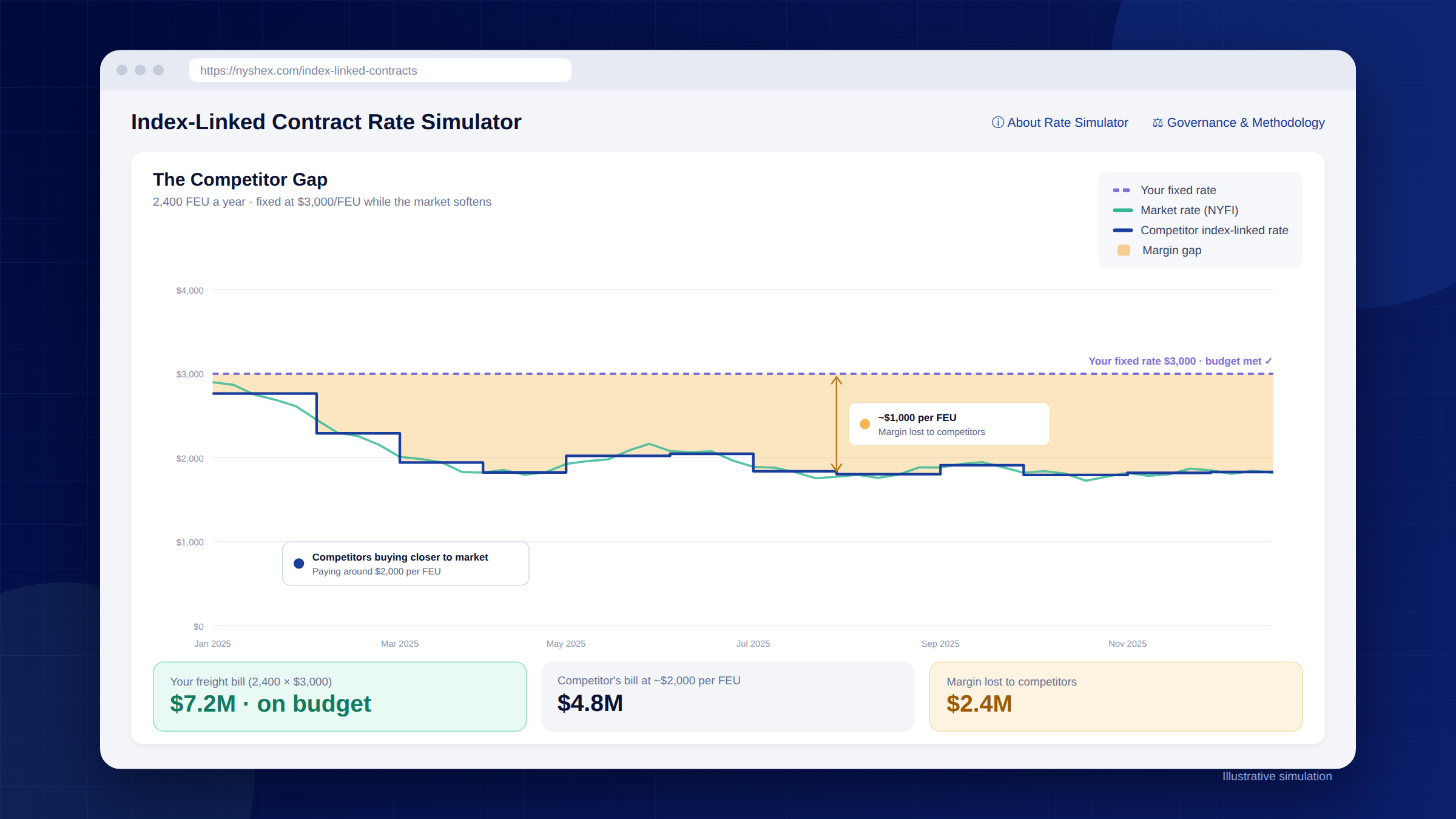Click the 'The Competitor Gap' heading
This screenshot has height=819, width=1456.
240,180
